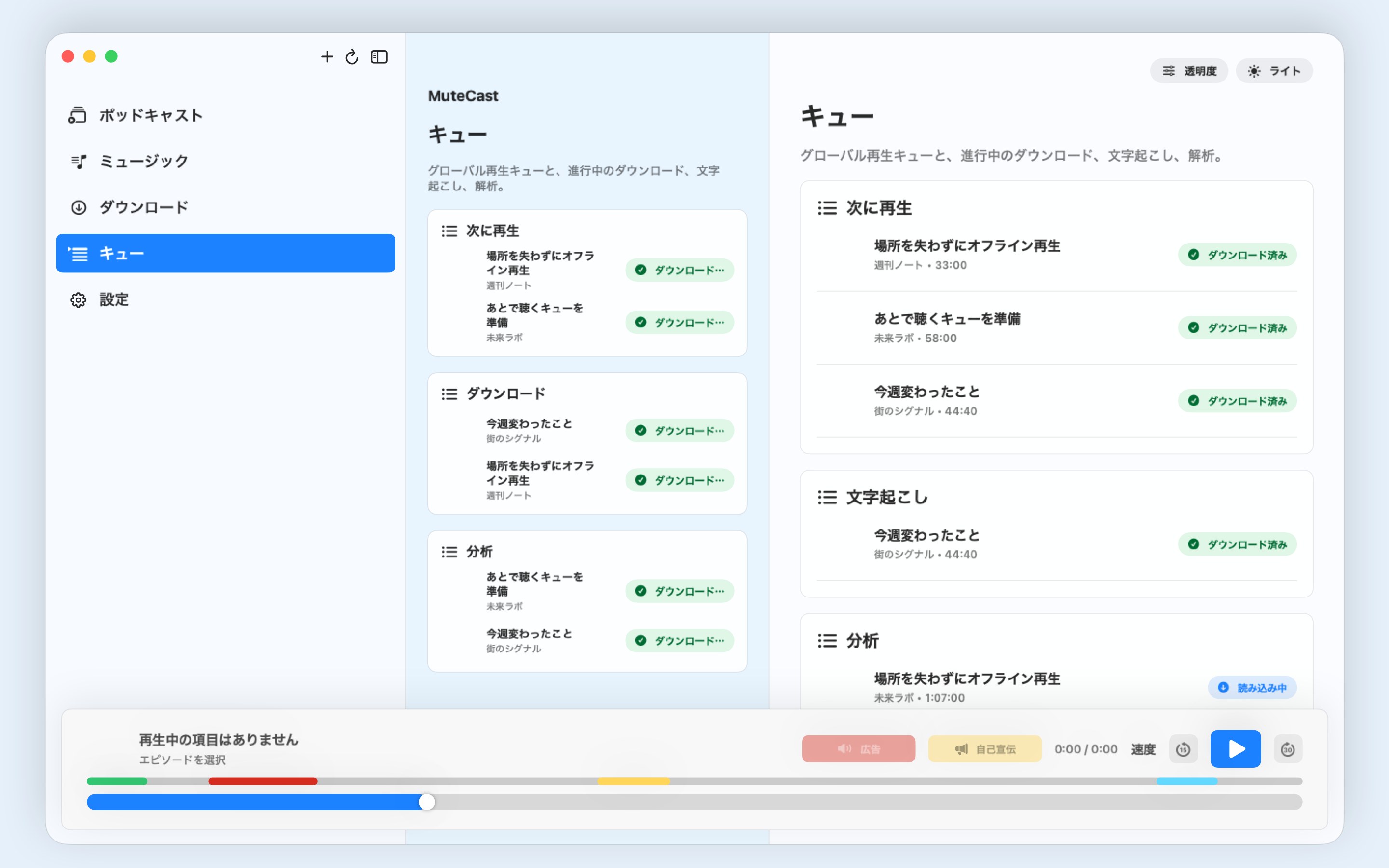Click the 読み込み中 status badge
The width and height of the screenshot is (1389, 868).
coord(1252,687)
